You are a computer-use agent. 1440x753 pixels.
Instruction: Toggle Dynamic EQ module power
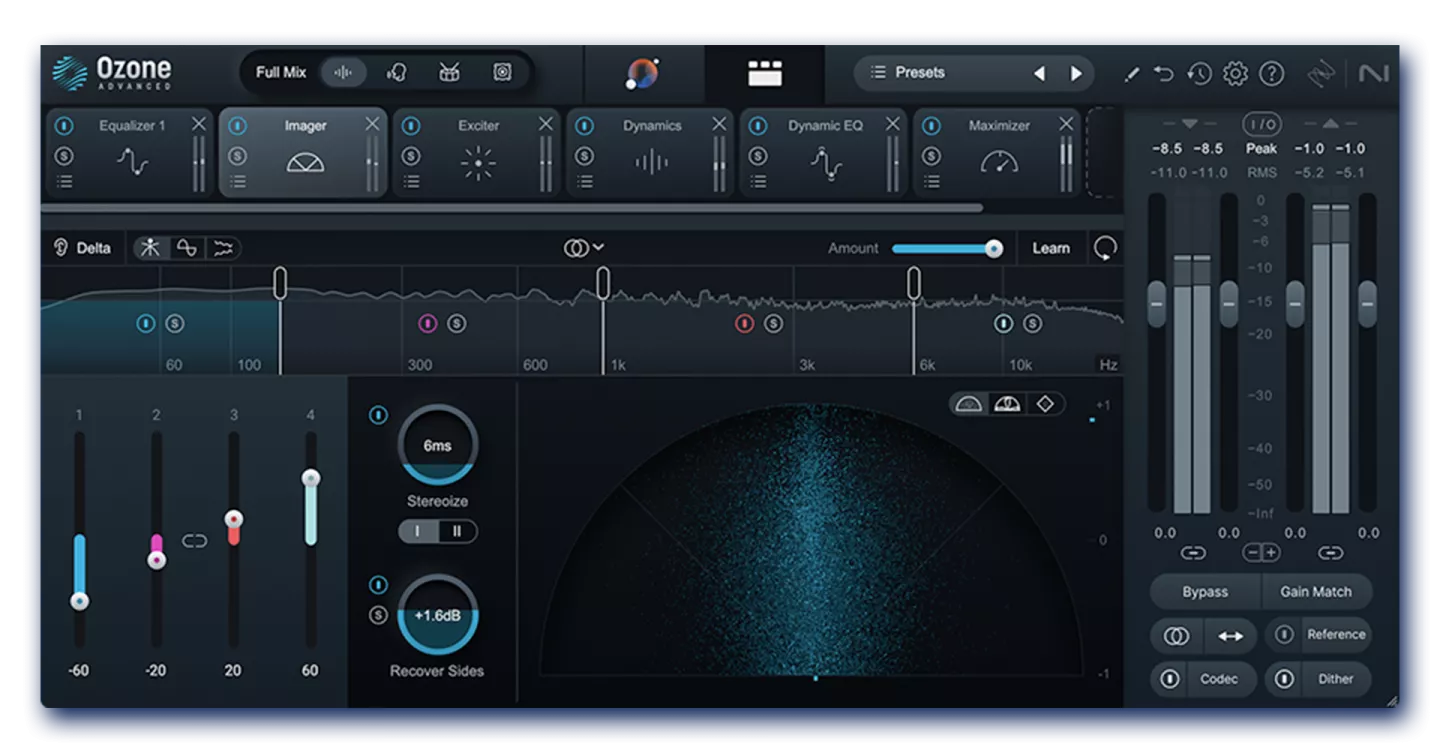point(758,126)
